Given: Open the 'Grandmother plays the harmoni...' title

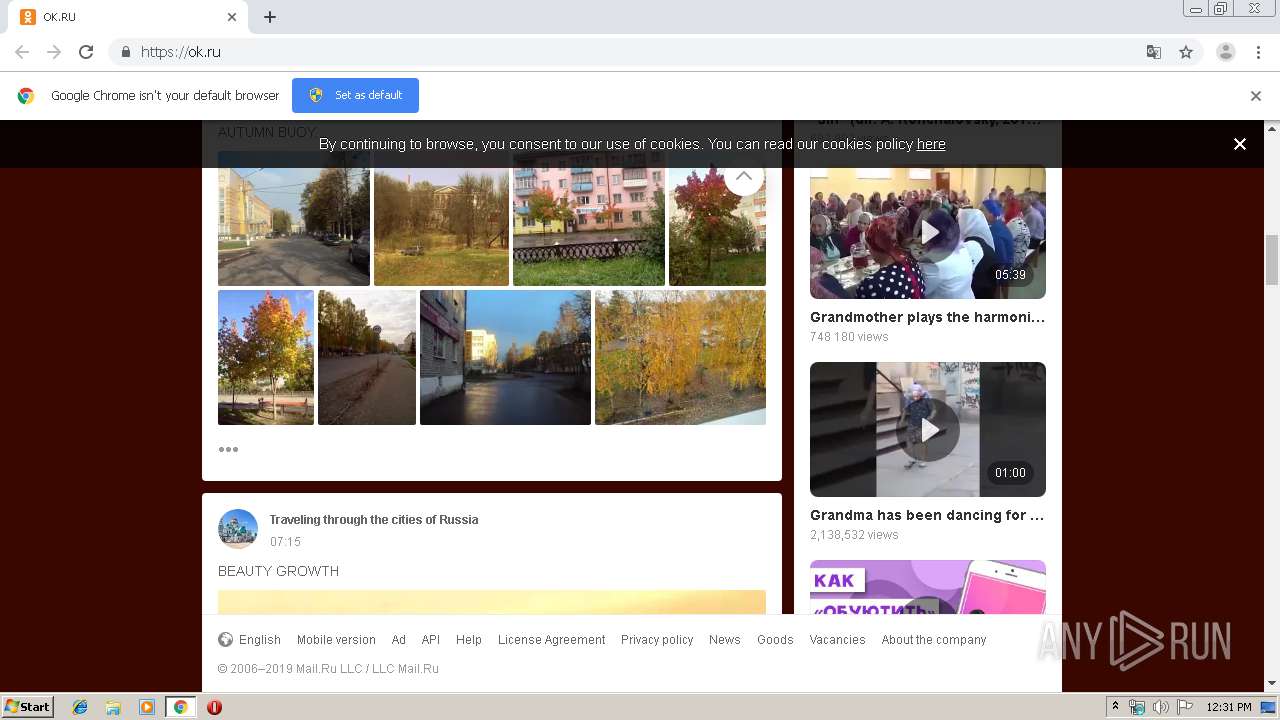Looking at the screenshot, I should [928, 317].
